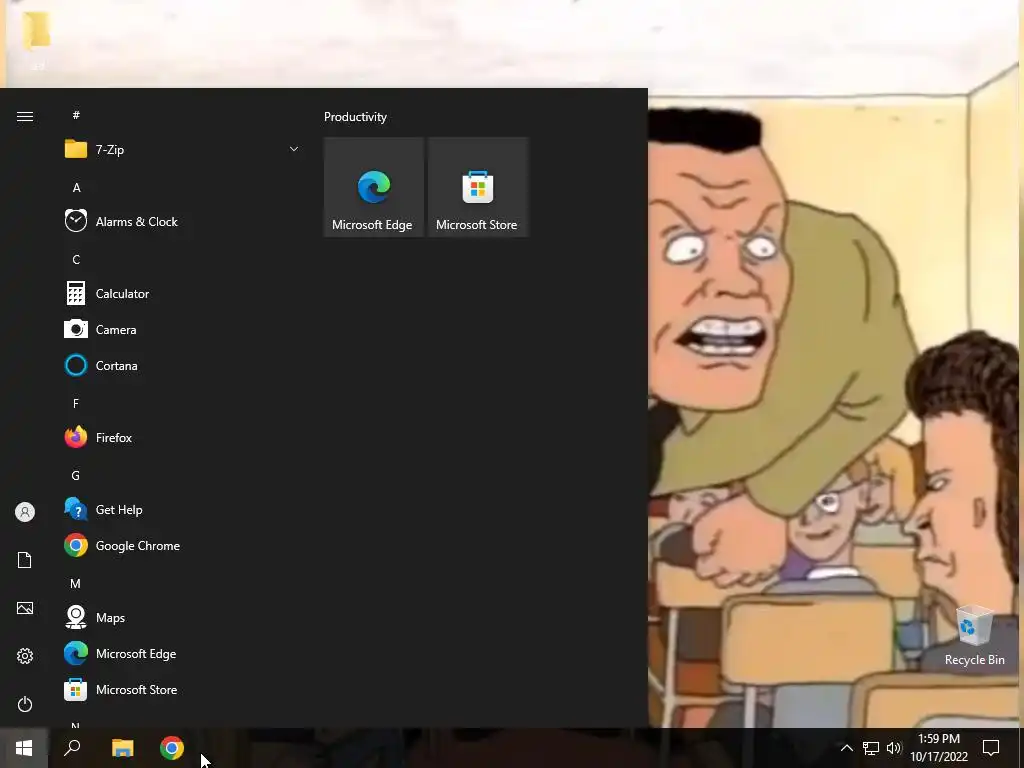The image size is (1024, 768).
Task: Click the Microsoft Edge tile under Productivity
Action: point(374,187)
